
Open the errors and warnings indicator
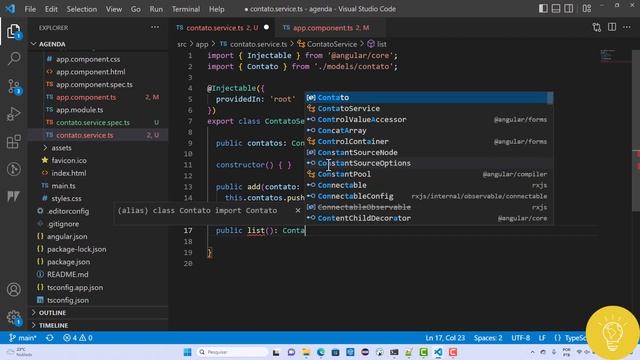point(78,338)
